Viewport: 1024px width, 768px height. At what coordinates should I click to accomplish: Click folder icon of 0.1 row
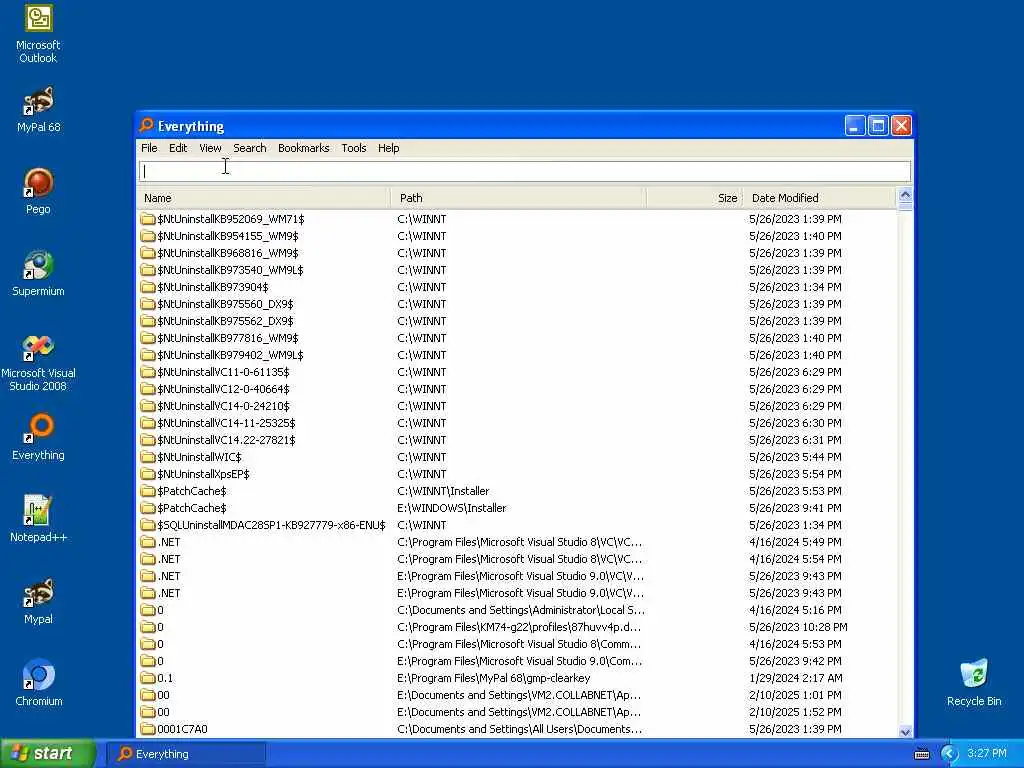click(148, 678)
